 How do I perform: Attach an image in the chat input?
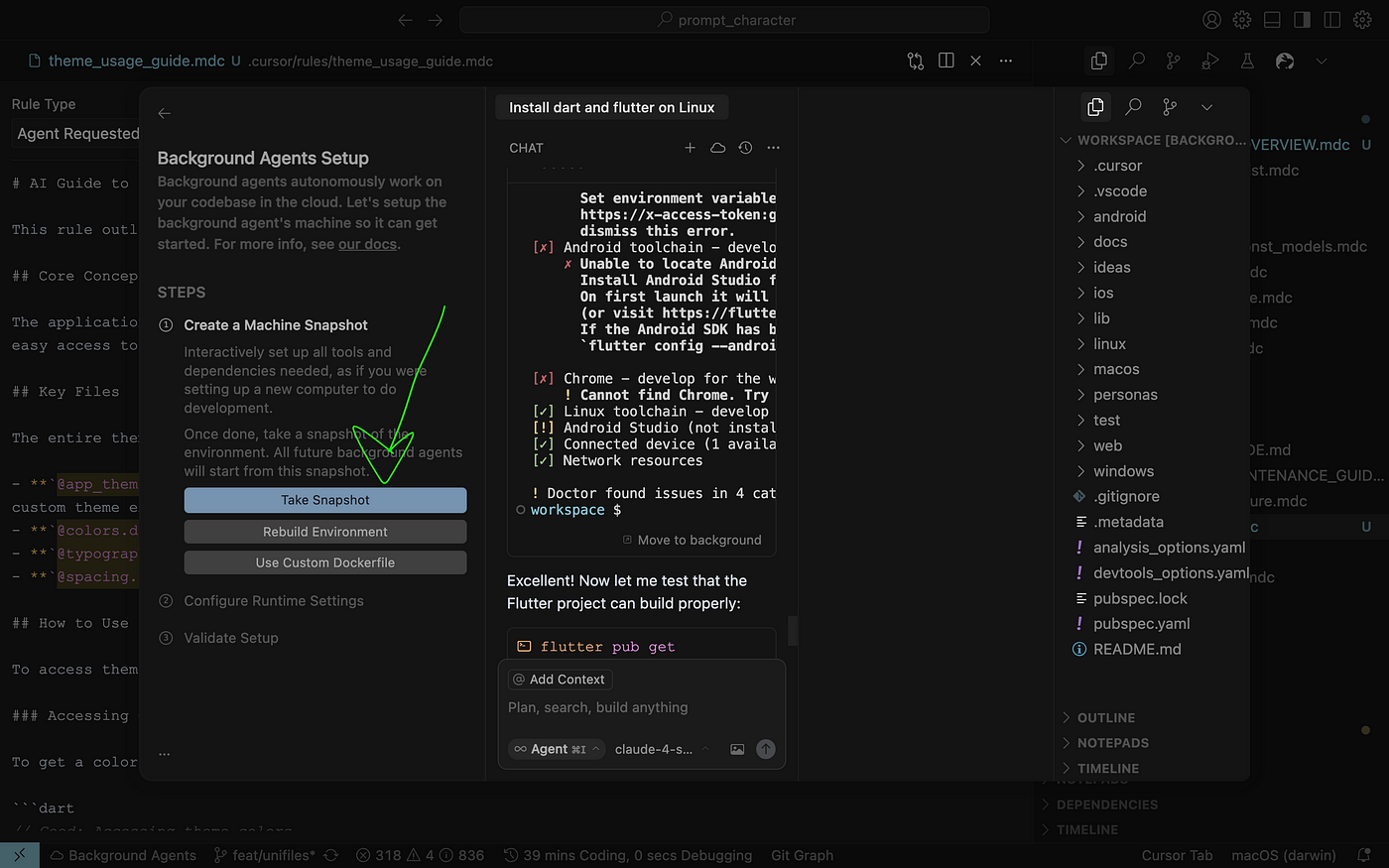coord(737,749)
